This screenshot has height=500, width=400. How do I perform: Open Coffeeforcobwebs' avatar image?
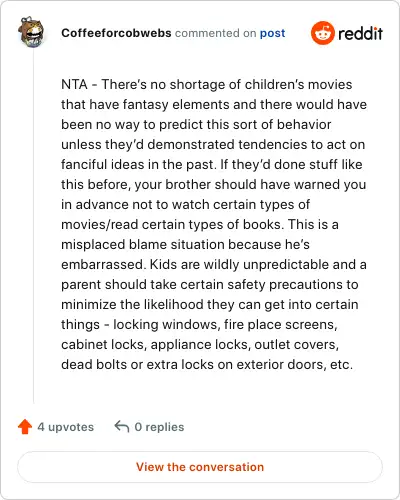pyautogui.click(x=31, y=32)
